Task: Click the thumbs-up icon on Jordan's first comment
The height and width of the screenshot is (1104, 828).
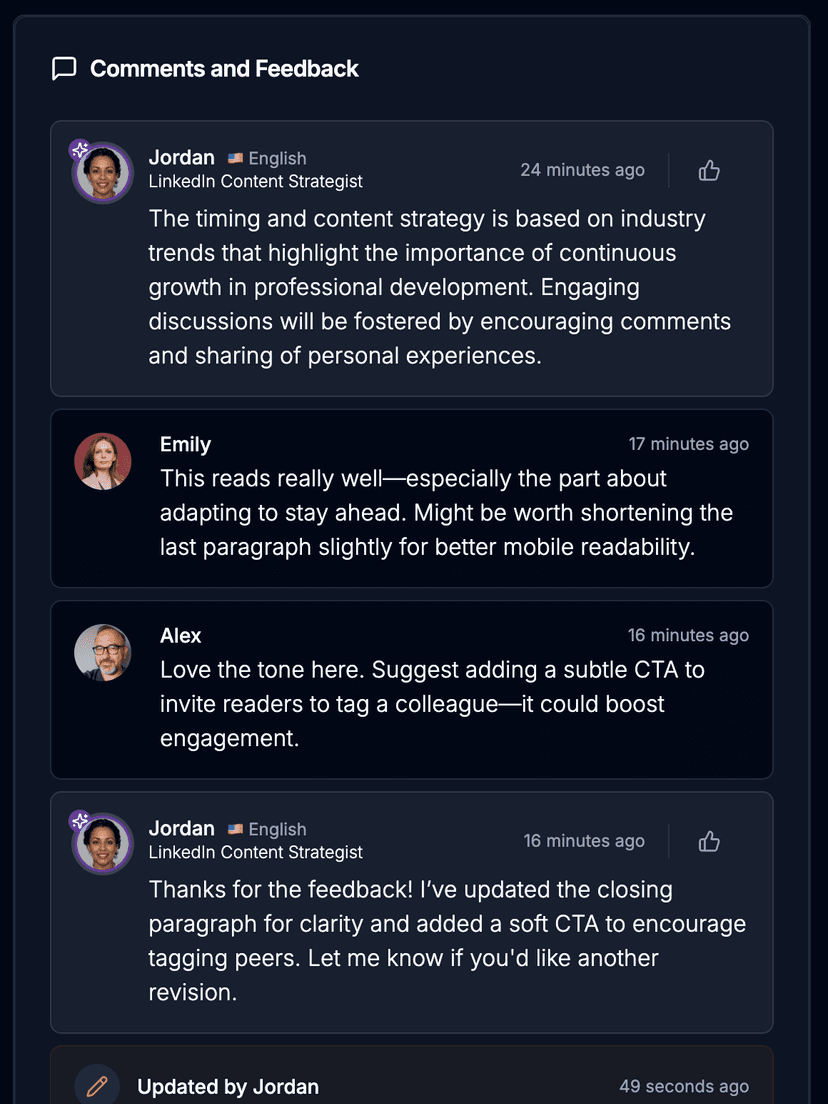Action: click(x=709, y=170)
